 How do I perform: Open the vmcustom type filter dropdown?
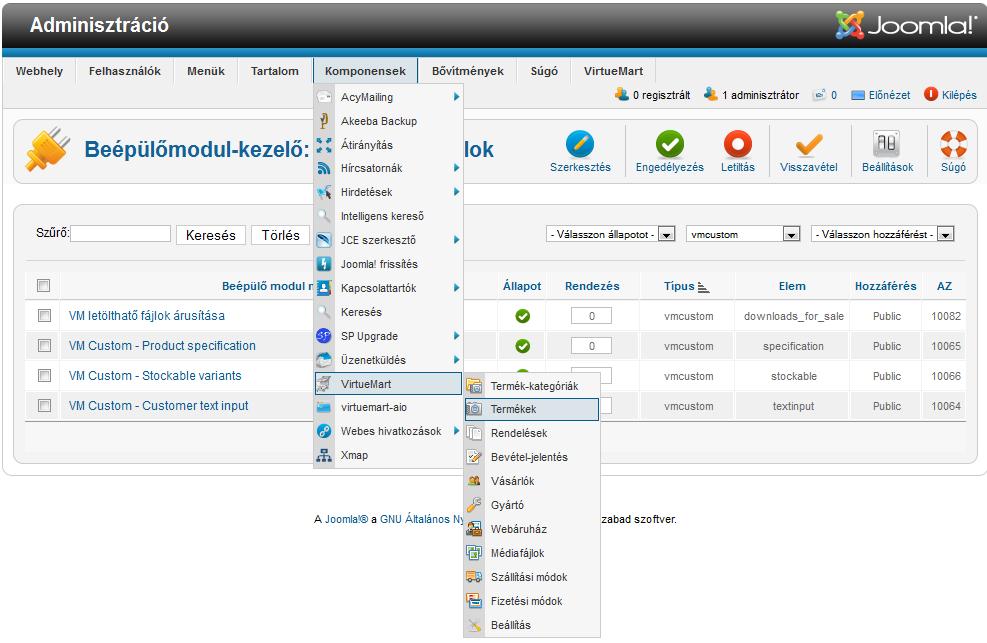pos(743,234)
